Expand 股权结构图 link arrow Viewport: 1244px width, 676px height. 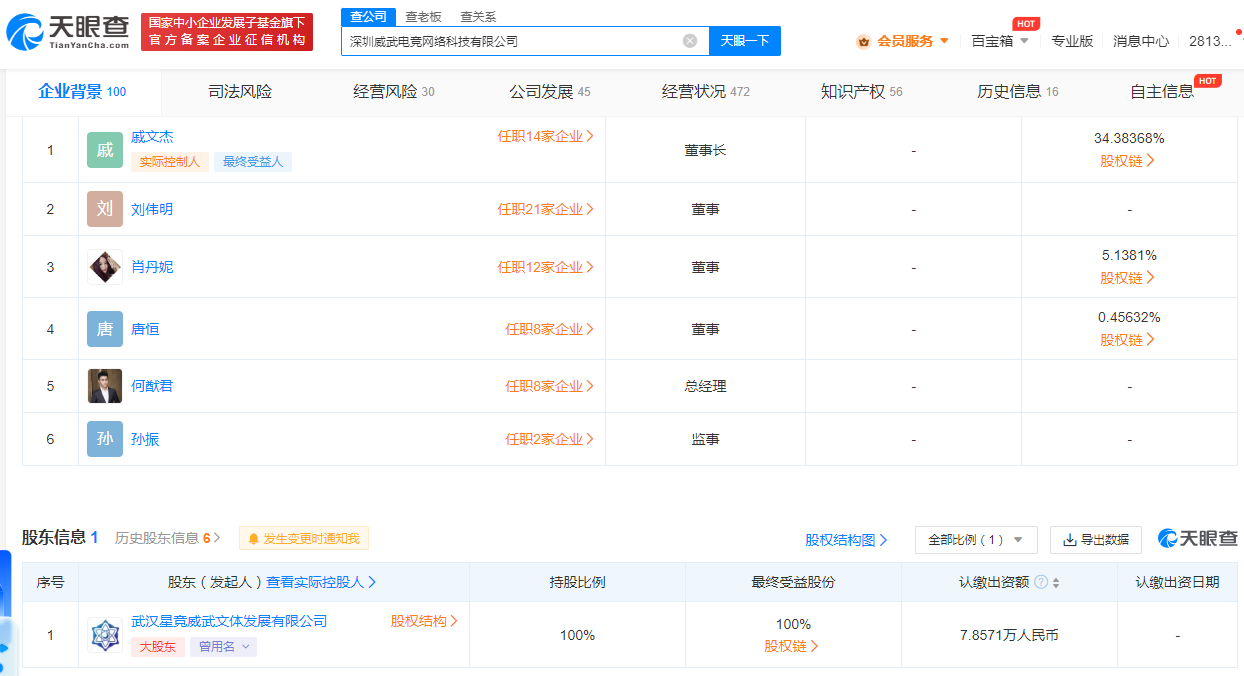tap(883, 540)
